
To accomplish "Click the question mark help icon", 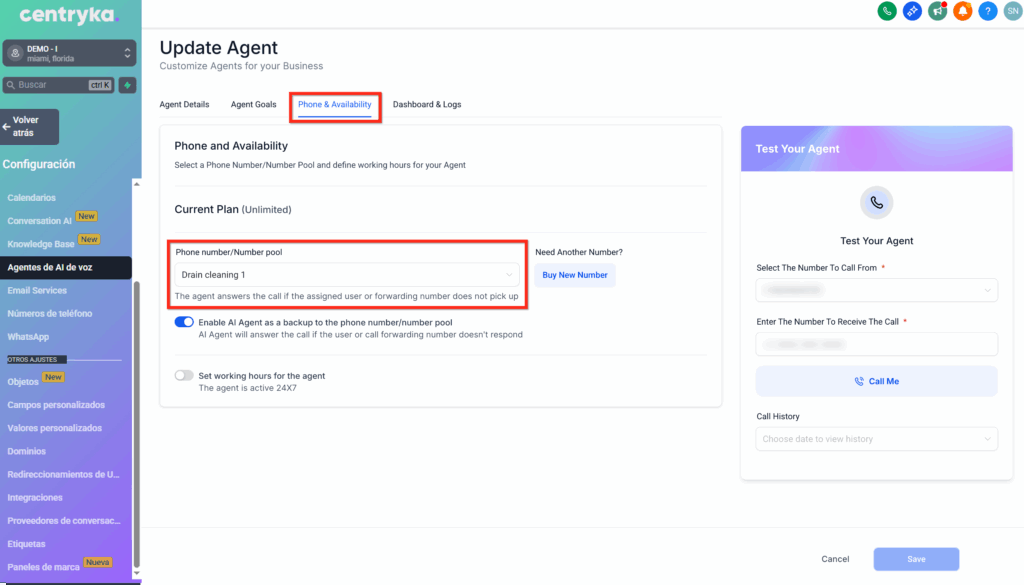I will [x=988, y=11].
